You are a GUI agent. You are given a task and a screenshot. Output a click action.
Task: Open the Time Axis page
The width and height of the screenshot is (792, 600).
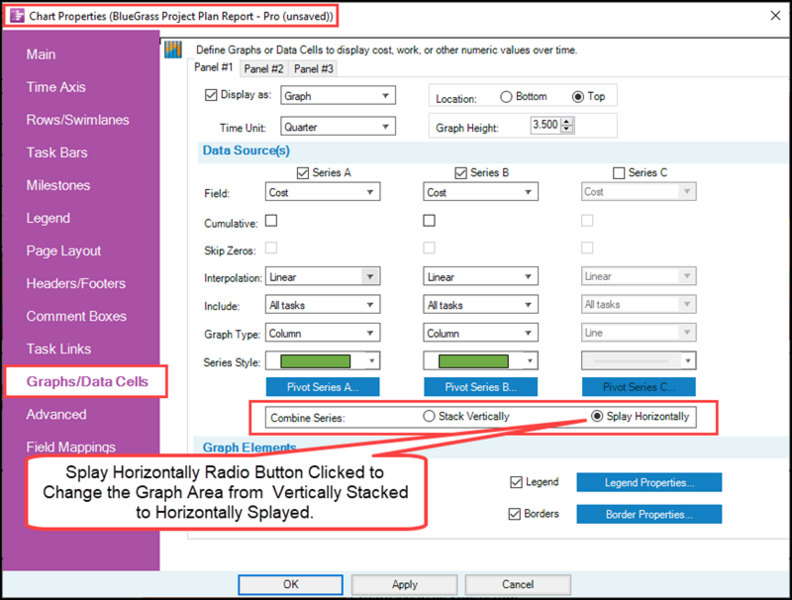pos(56,87)
